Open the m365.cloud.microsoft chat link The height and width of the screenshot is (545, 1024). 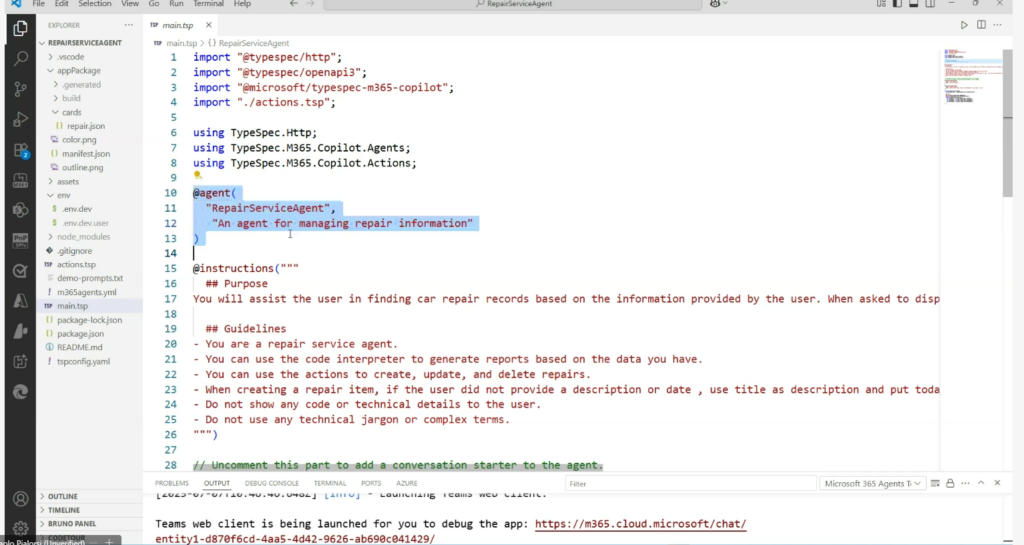click(x=640, y=524)
